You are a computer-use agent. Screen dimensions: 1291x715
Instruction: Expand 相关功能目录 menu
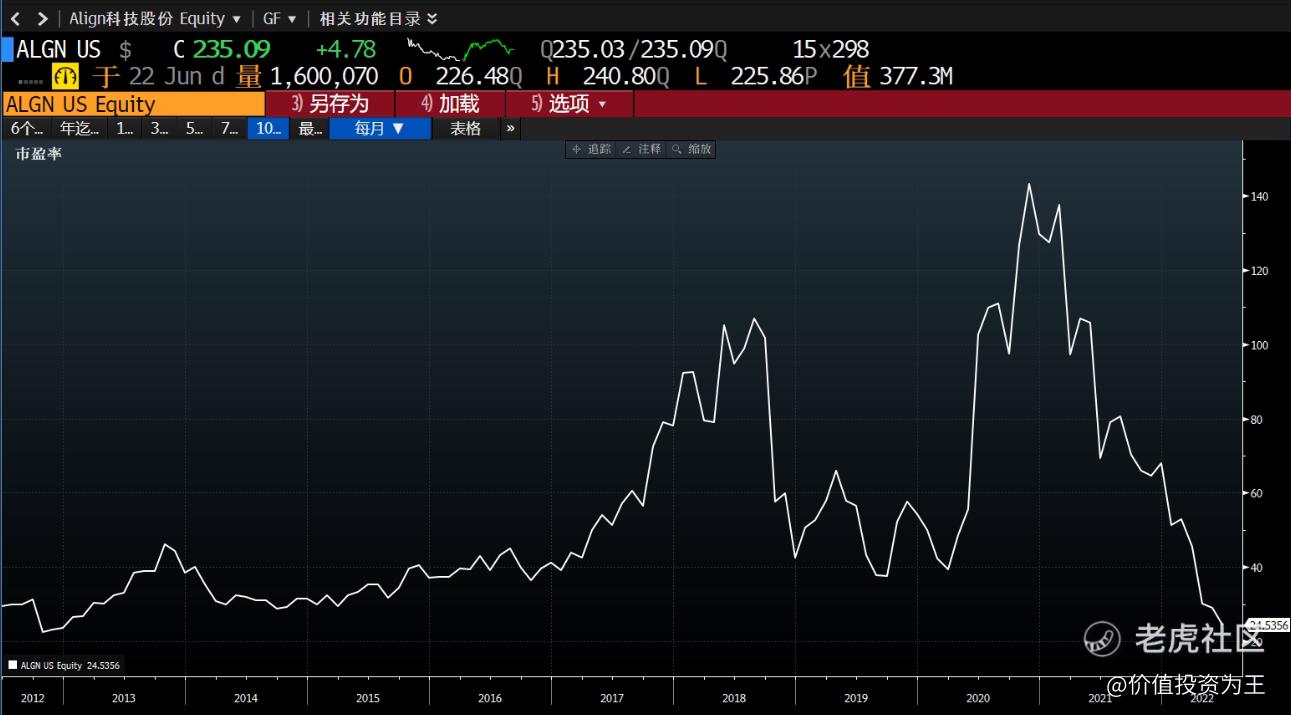point(378,18)
